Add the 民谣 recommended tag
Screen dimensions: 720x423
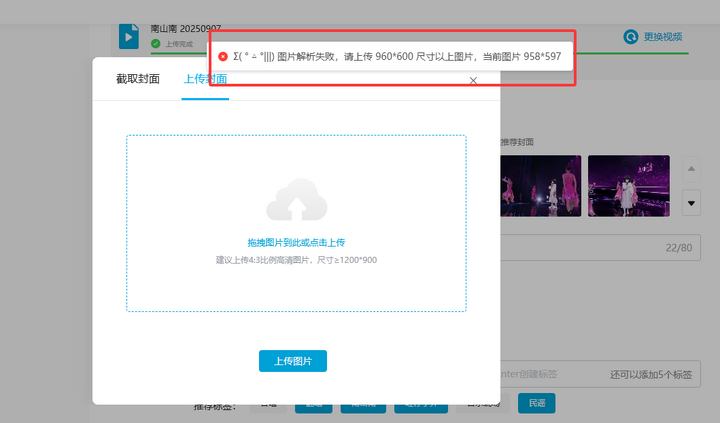pyautogui.click(x=537, y=403)
